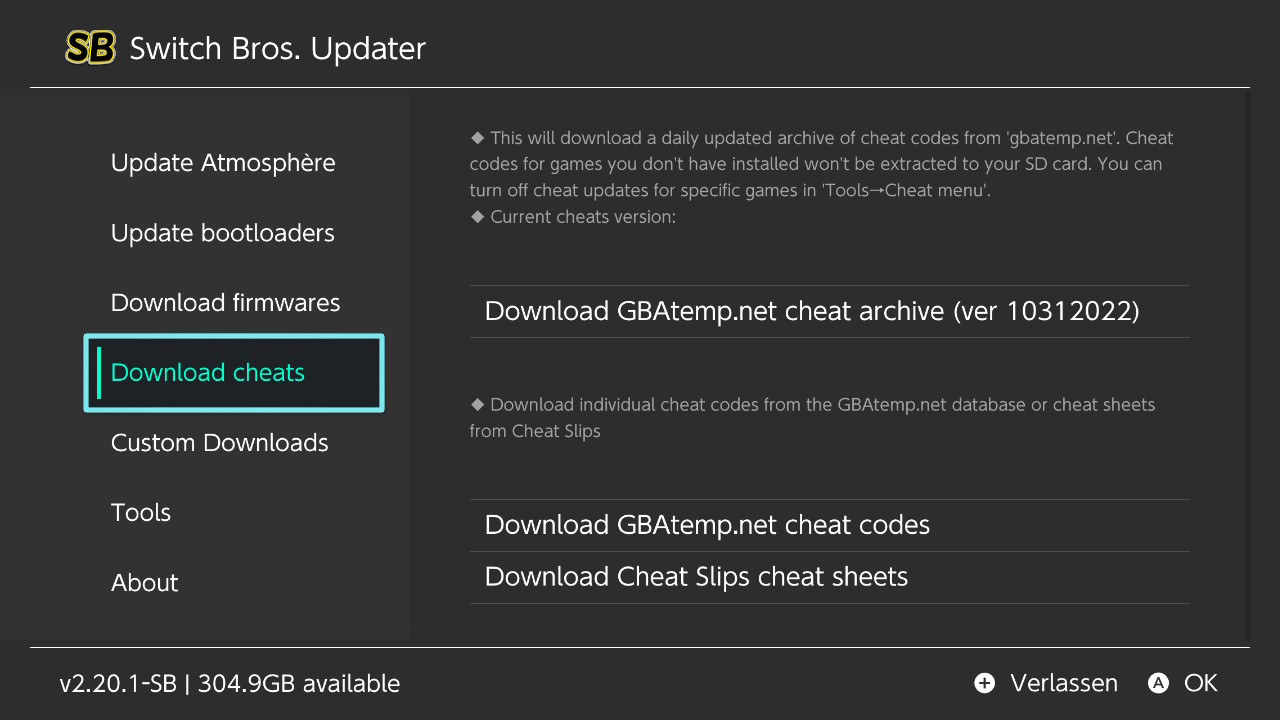The width and height of the screenshot is (1280, 720).
Task: Click the Switch Bros. Updater title
Action: click(x=277, y=47)
